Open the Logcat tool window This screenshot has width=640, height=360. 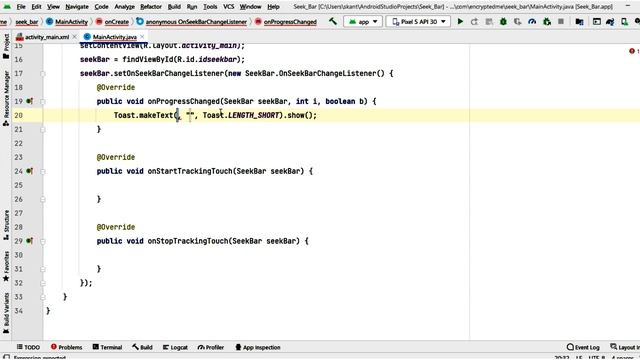(175, 347)
